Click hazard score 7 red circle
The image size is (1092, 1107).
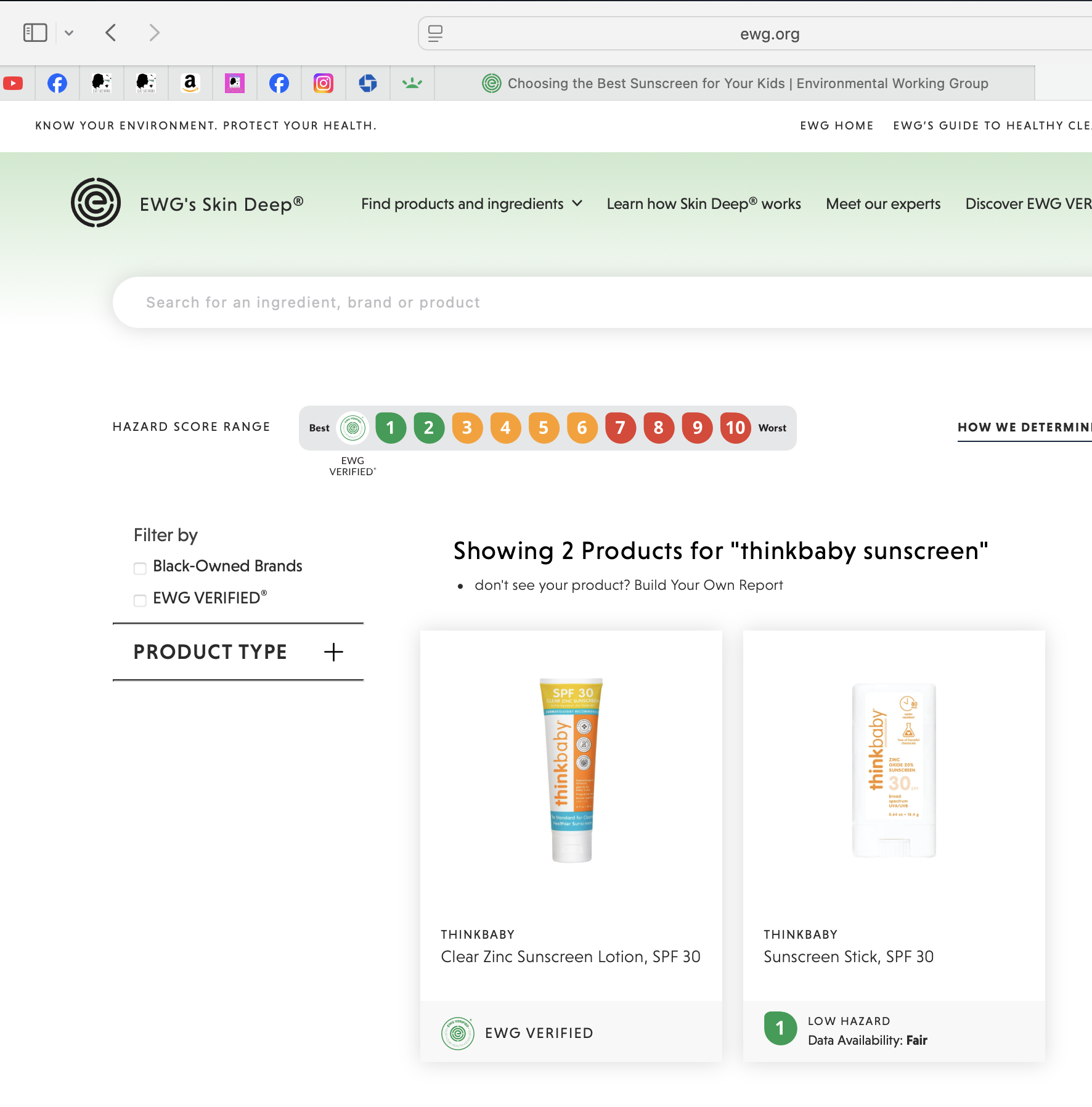(x=621, y=428)
